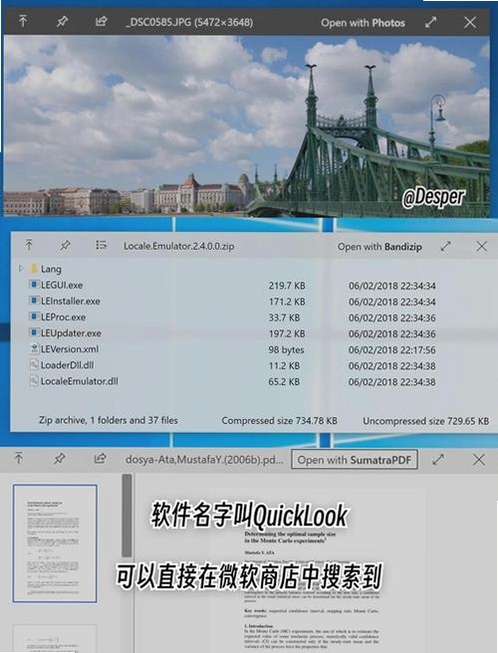Maximize the zip preview window
The height and width of the screenshot is (653, 498).
tap(446, 246)
